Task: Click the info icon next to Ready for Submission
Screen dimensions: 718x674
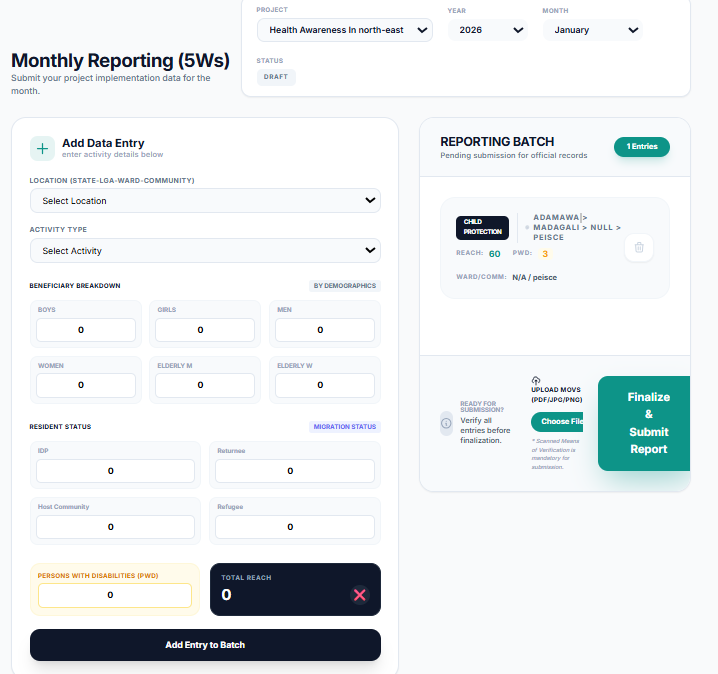Action: (x=446, y=423)
